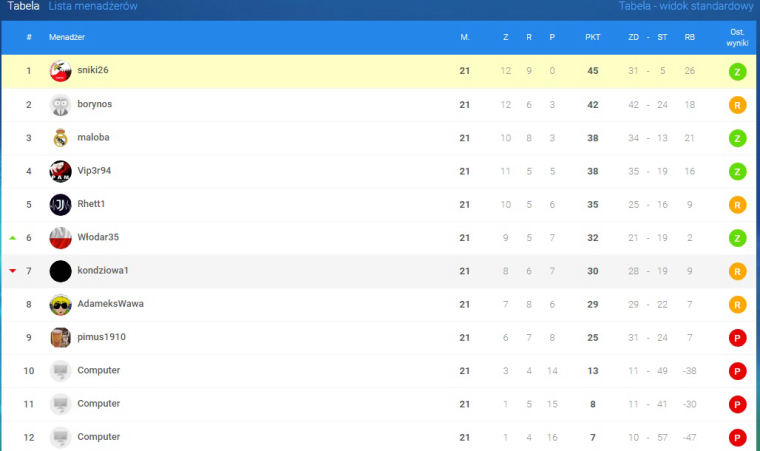Click kondziowa1's black circle avatar
This screenshot has width=760, height=451.
point(61,271)
